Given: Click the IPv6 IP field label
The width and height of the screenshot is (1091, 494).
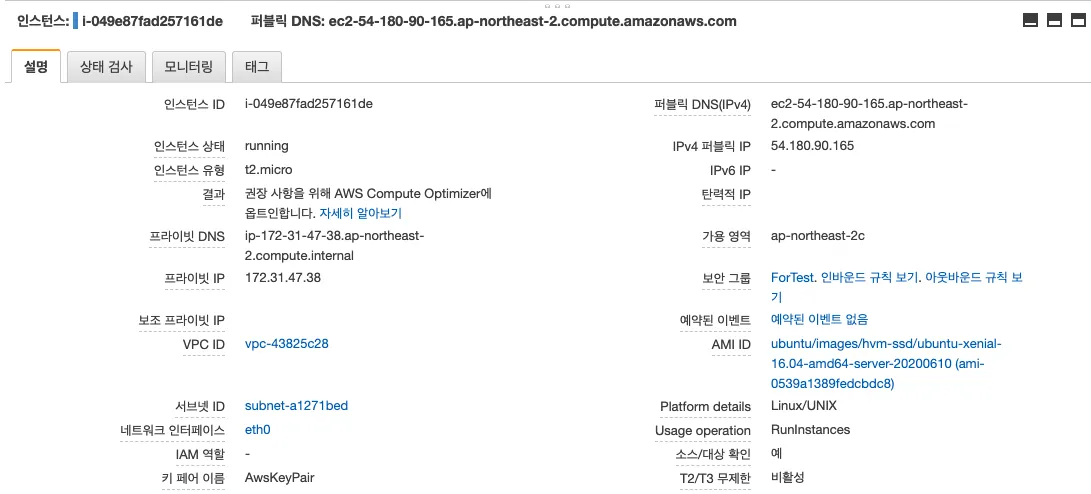Looking at the screenshot, I should tap(731, 170).
